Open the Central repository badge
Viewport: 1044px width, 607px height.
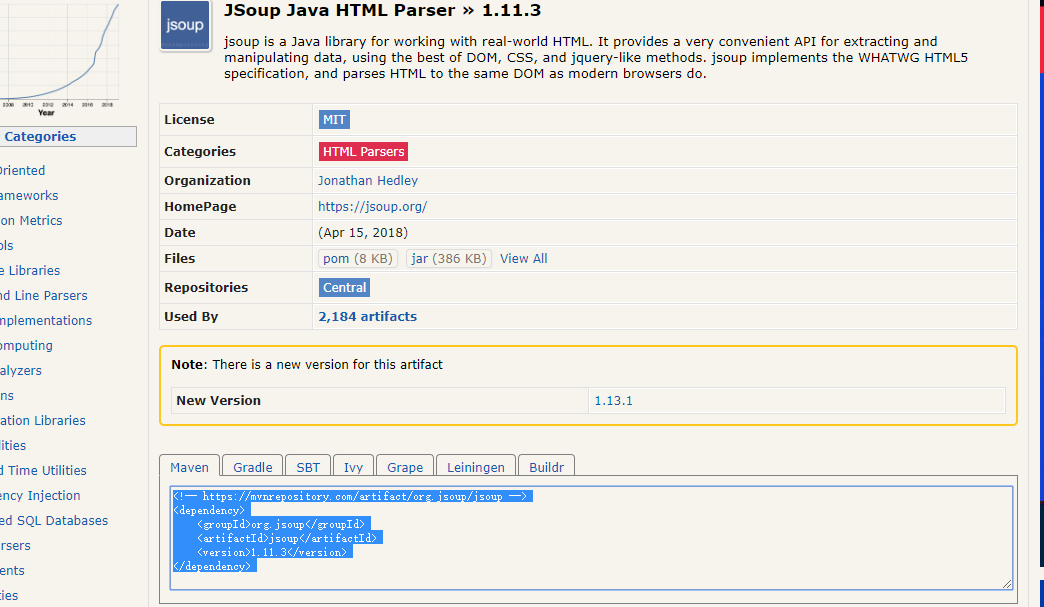click(x=344, y=288)
